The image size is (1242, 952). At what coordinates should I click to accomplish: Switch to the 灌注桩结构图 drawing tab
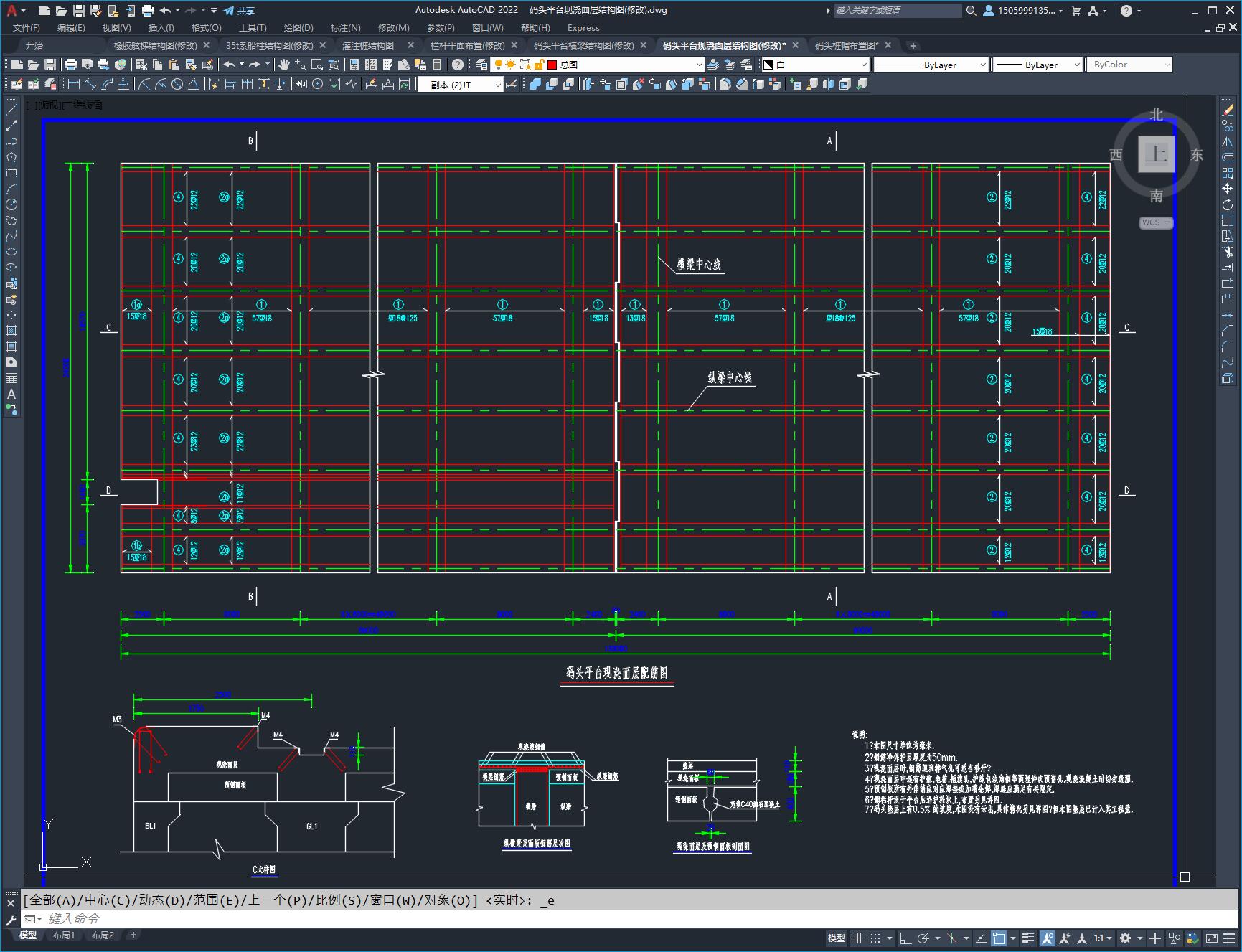[x=367, y=45]
